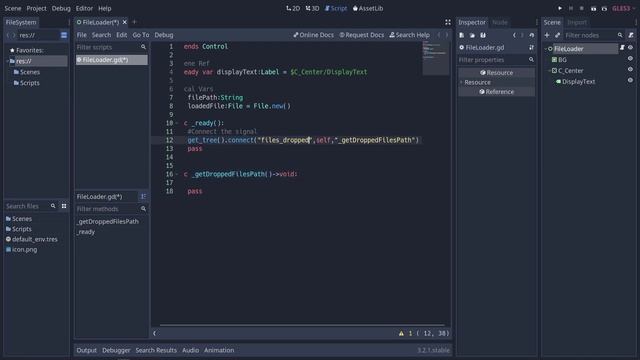Toggle the script panel with left arrow
The image size is (640, 360).
pyautogui.click(x=154, y=333)
